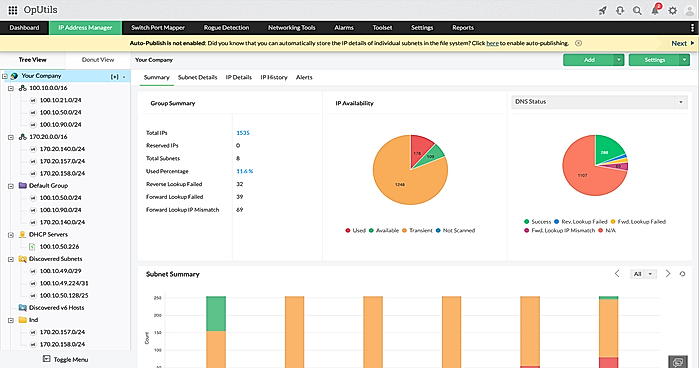Viewport: 699px width, 368px height.
Task: Collapse the Your Company tree root
Action: (x=5, y=76)
